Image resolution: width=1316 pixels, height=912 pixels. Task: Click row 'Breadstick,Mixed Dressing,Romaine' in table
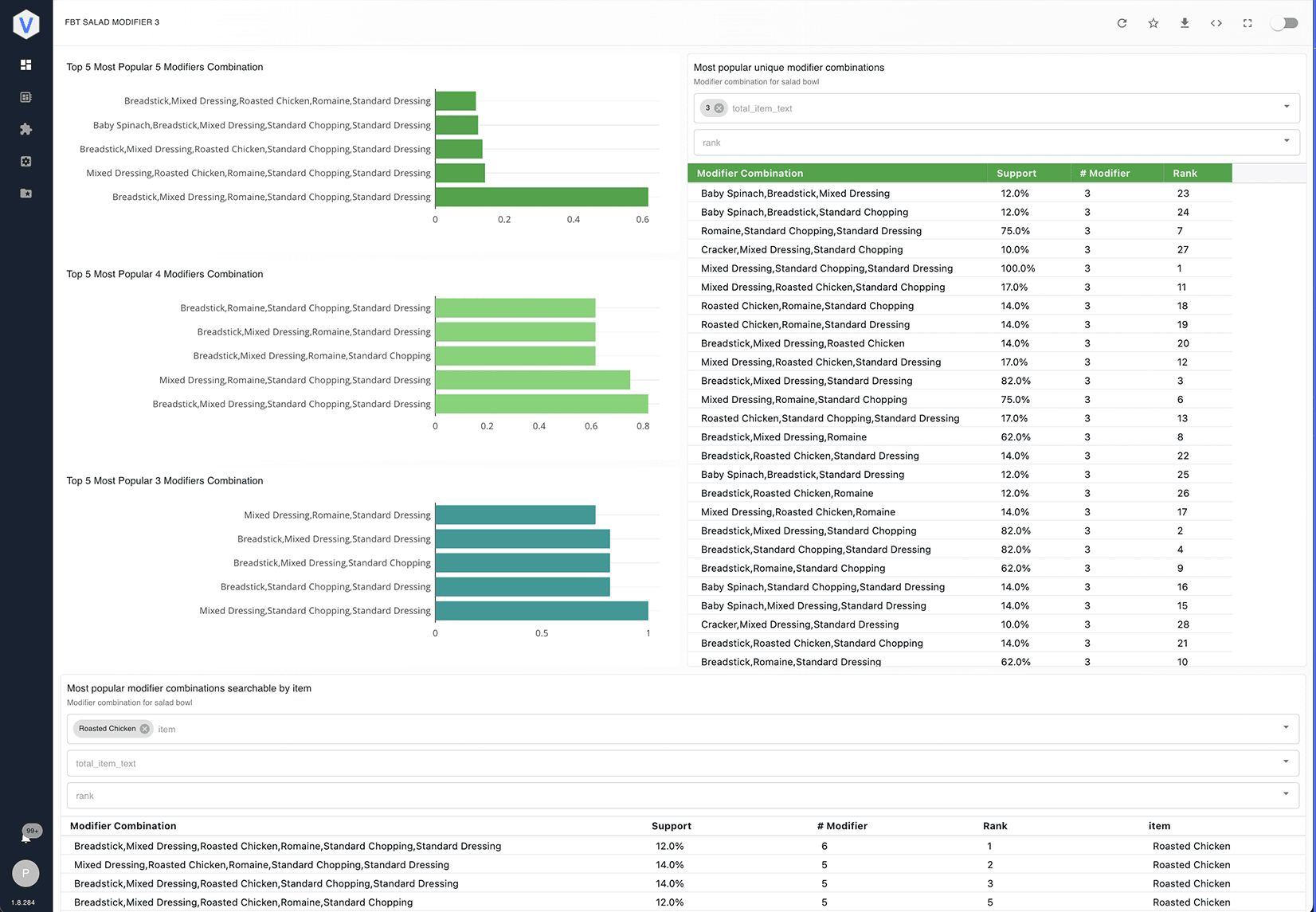coord(959,437)
